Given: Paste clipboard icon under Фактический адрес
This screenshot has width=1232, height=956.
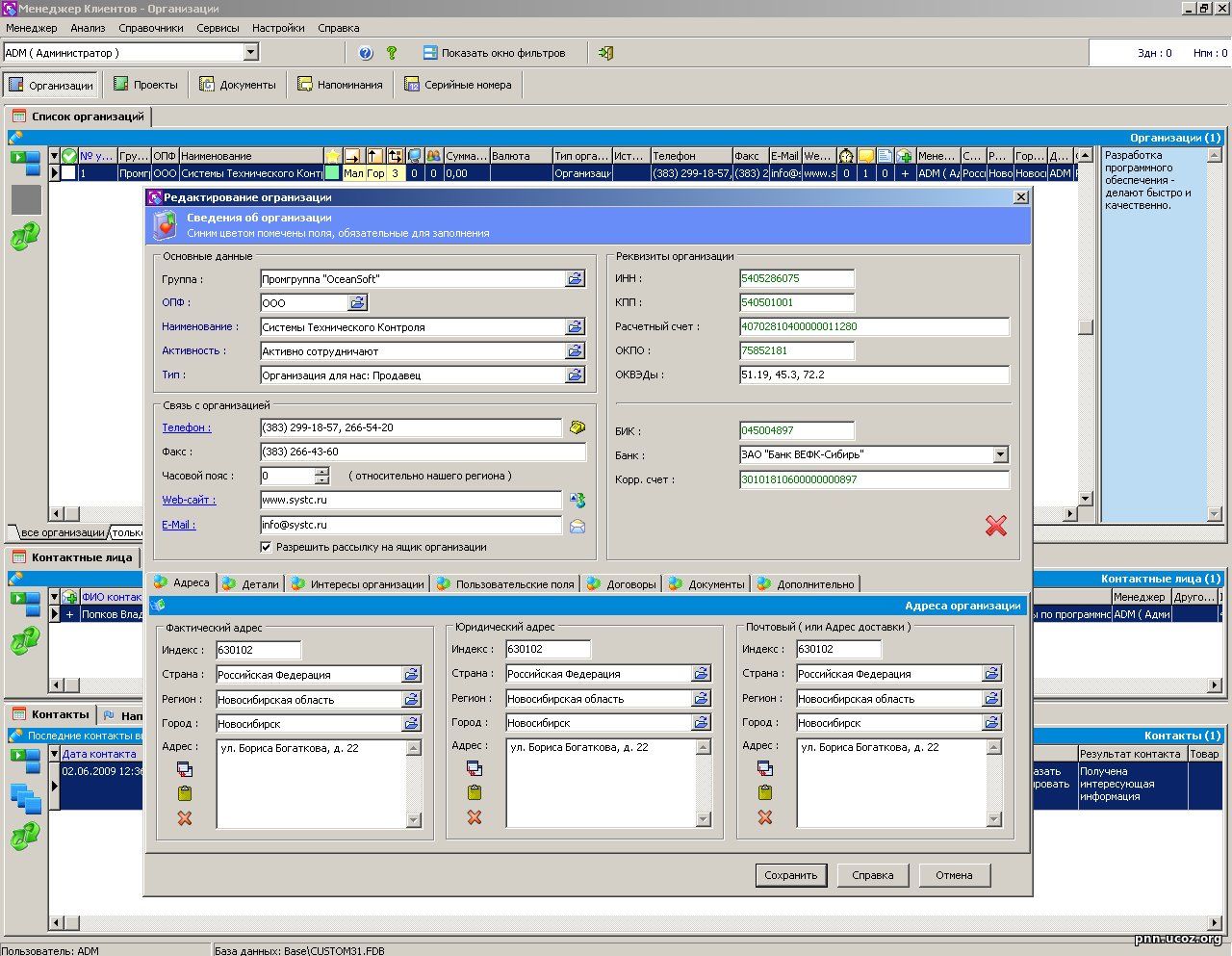Looking at the screenshot, I should coord(185,793).
